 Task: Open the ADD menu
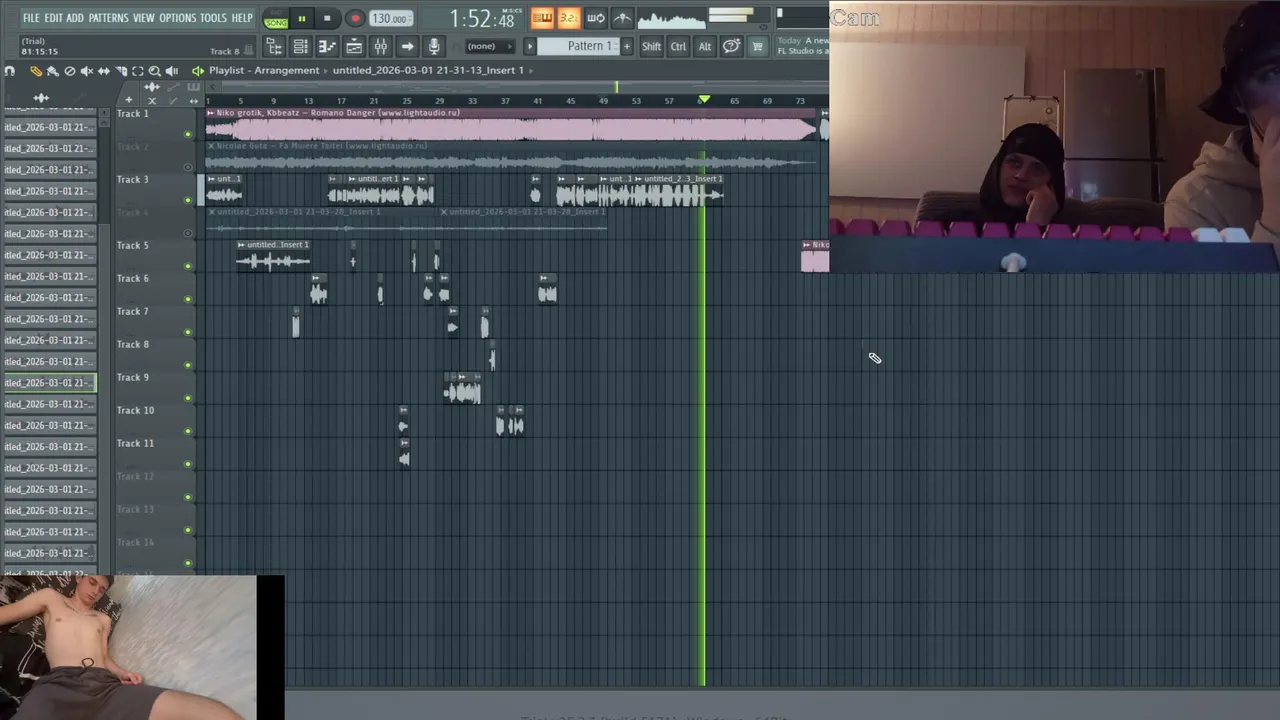(75, 18)
